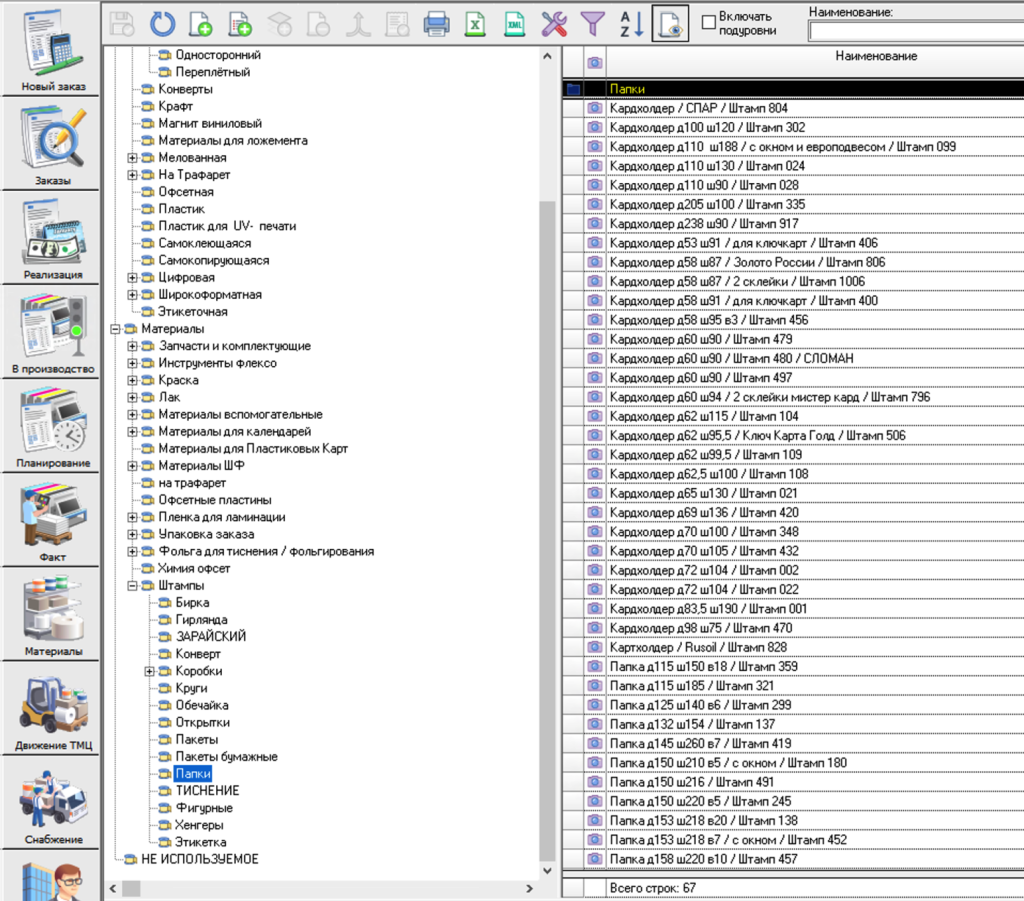Collapse the Материалы tree node
This screenshot has width=1024, height=901.
(x=116, y=329)
